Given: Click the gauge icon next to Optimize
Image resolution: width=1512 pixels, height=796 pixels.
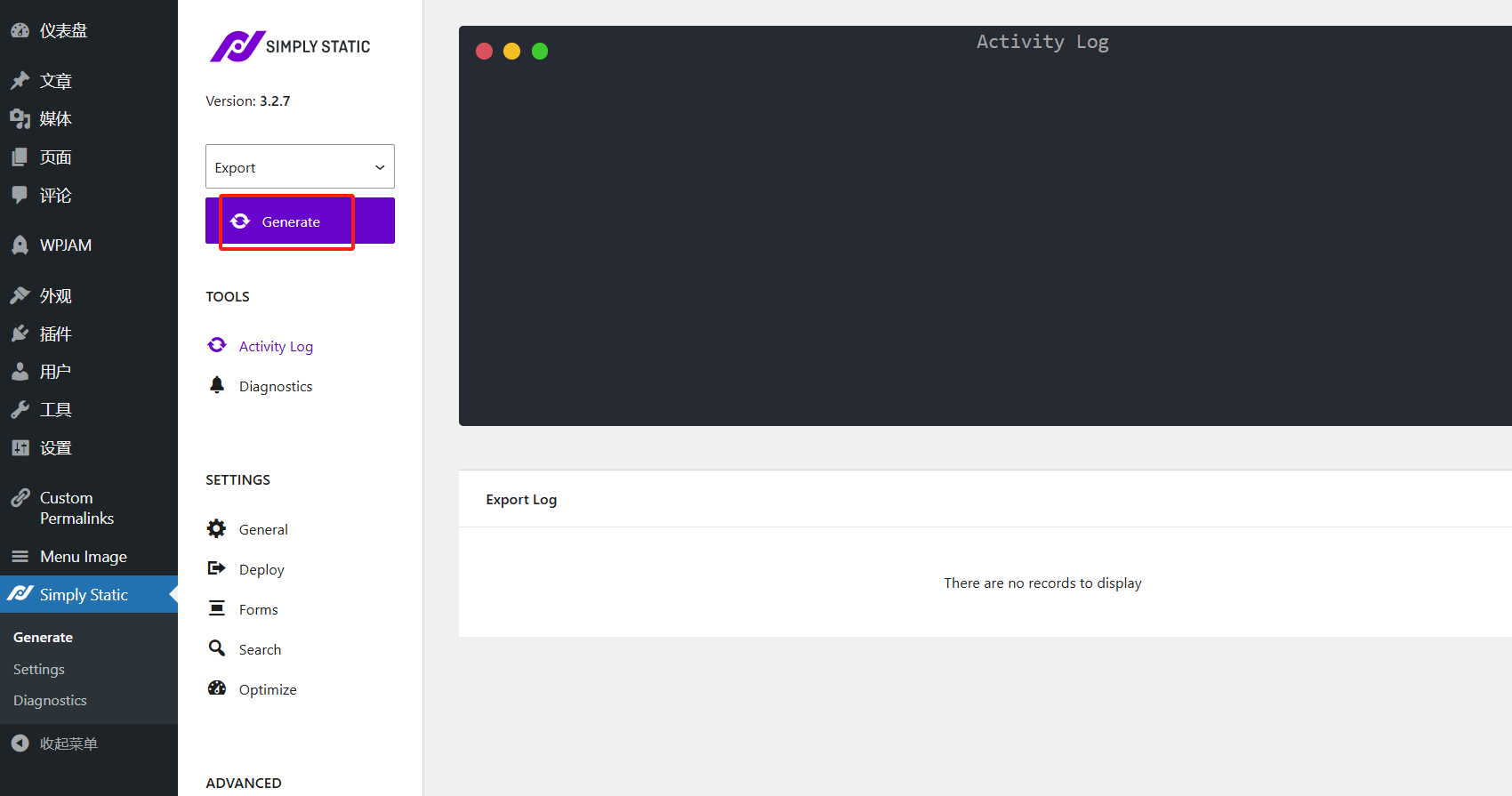Looking at the screenshot, I should [x=216, y=687].
